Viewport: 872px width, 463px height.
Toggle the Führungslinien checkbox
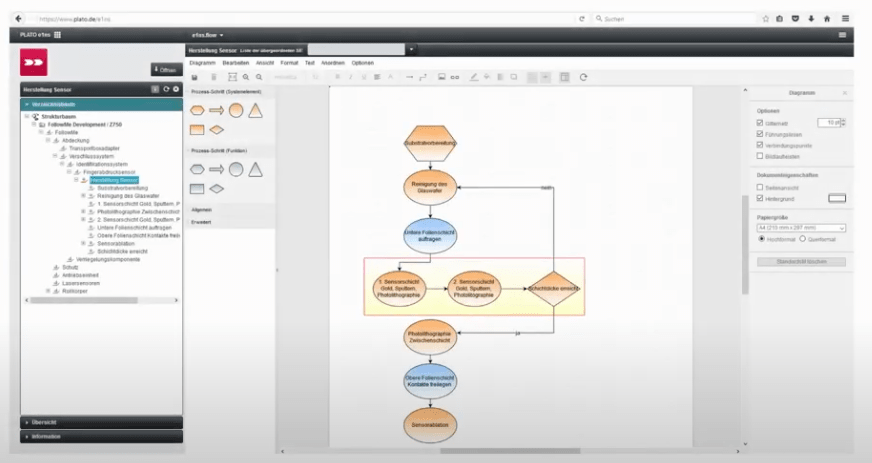[x=760, y=134]
